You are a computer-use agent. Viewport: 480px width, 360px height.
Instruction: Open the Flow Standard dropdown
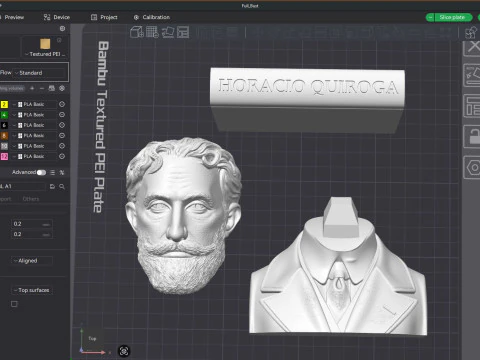(40, 73)
